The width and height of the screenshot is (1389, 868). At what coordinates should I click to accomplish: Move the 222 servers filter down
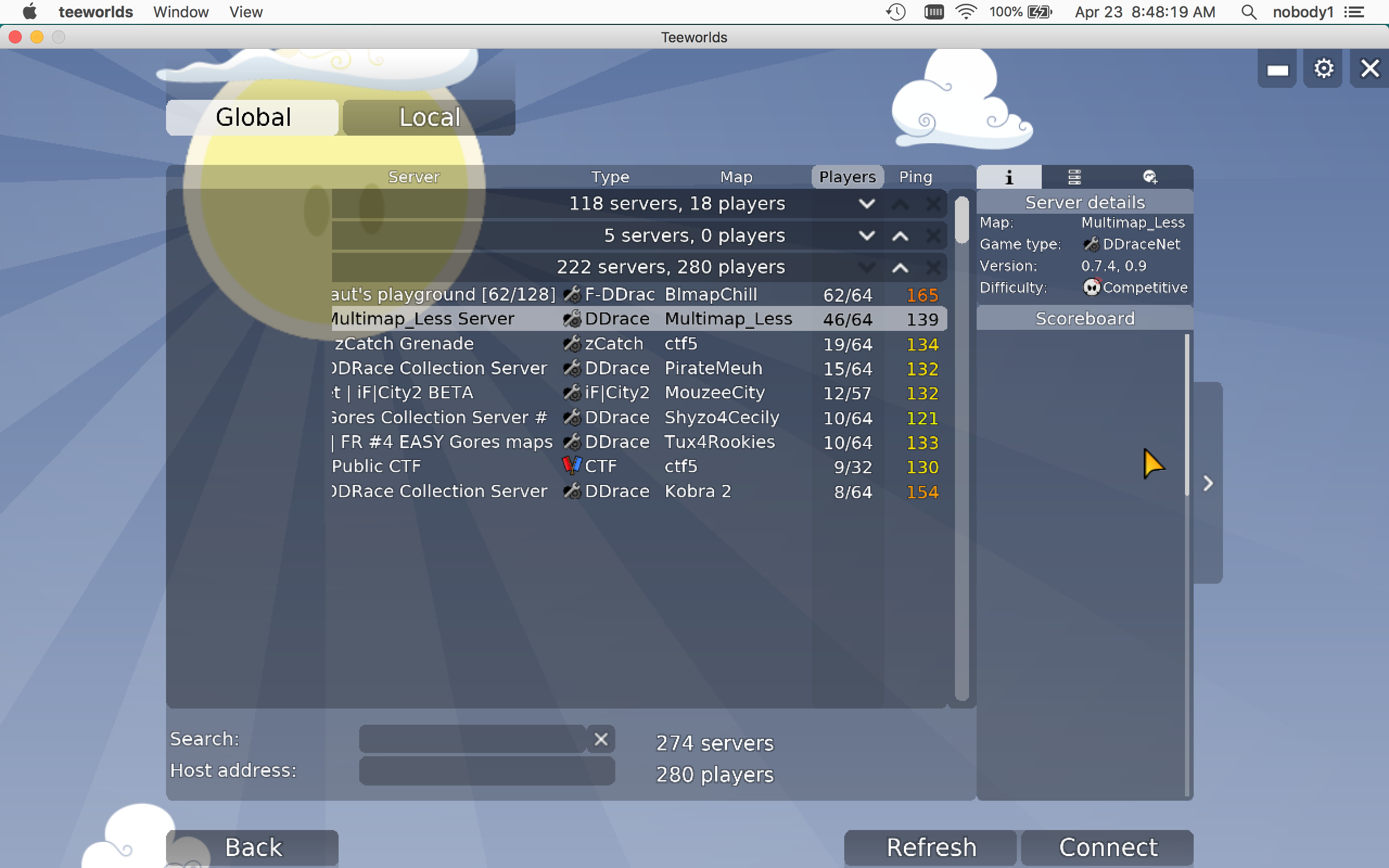point(866,267)
